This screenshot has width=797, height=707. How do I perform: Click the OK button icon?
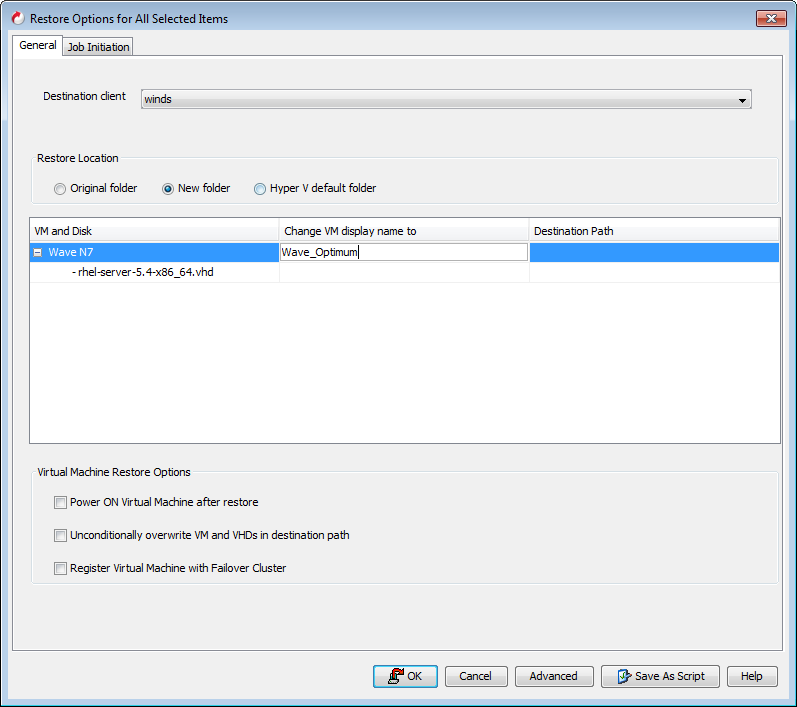[395, 676]
